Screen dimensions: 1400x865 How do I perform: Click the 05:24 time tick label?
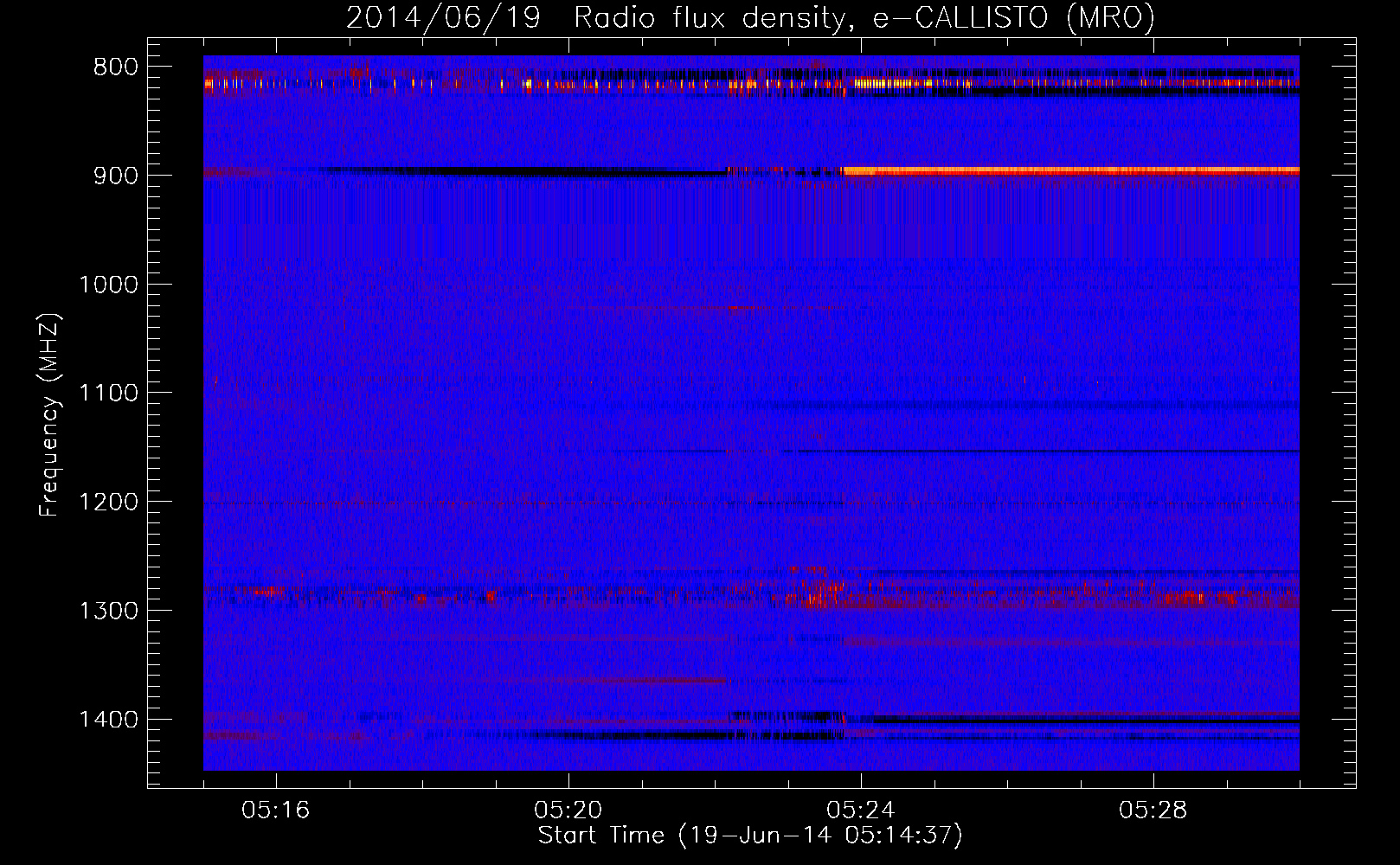861,811
